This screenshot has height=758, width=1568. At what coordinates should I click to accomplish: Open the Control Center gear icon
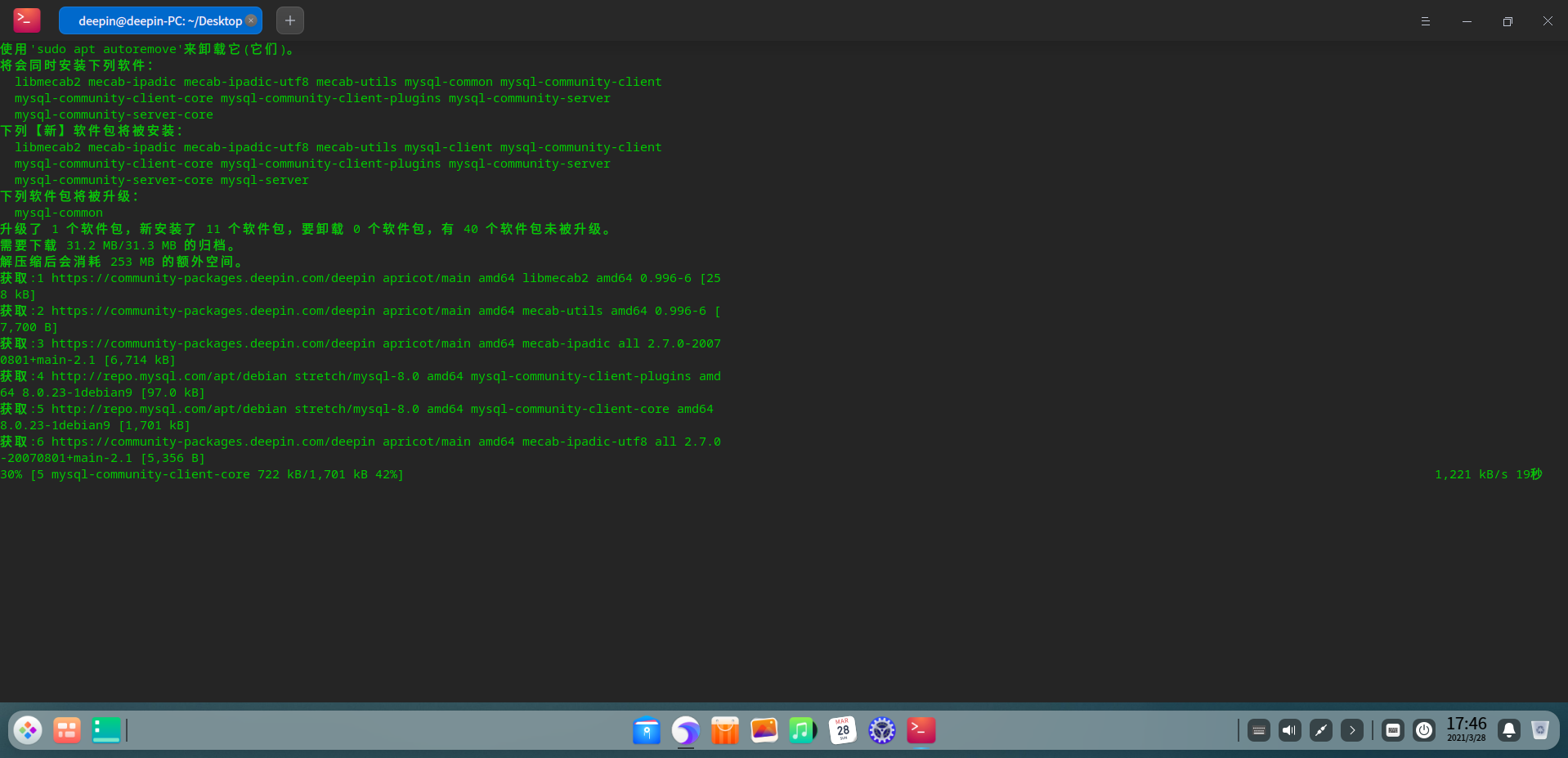(882, 730)
